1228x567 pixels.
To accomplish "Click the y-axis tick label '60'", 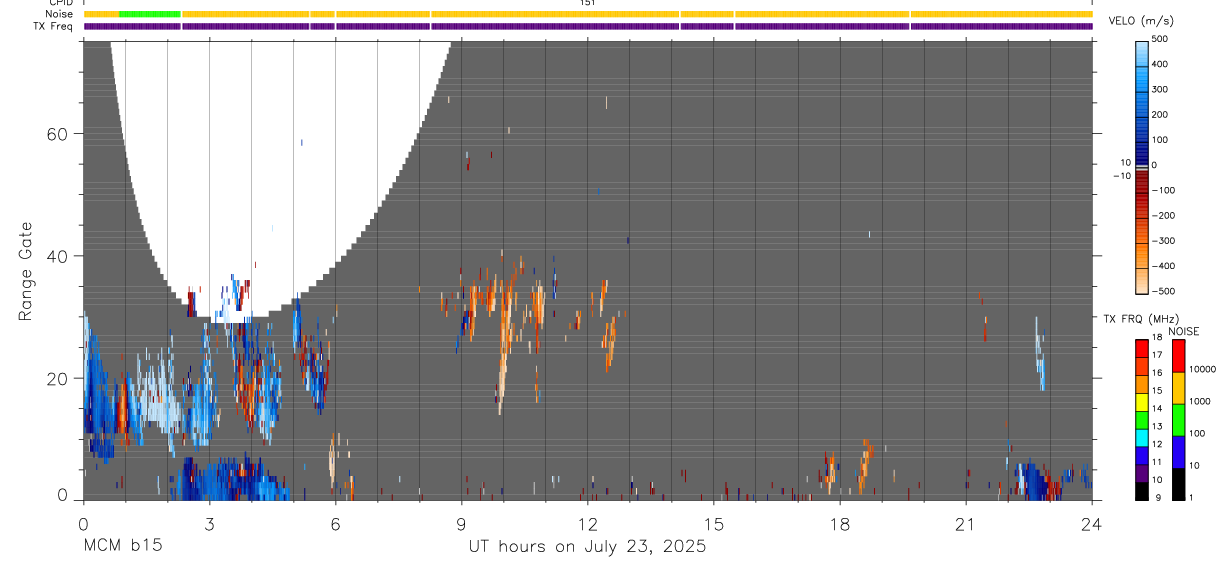I will (56, 134).
